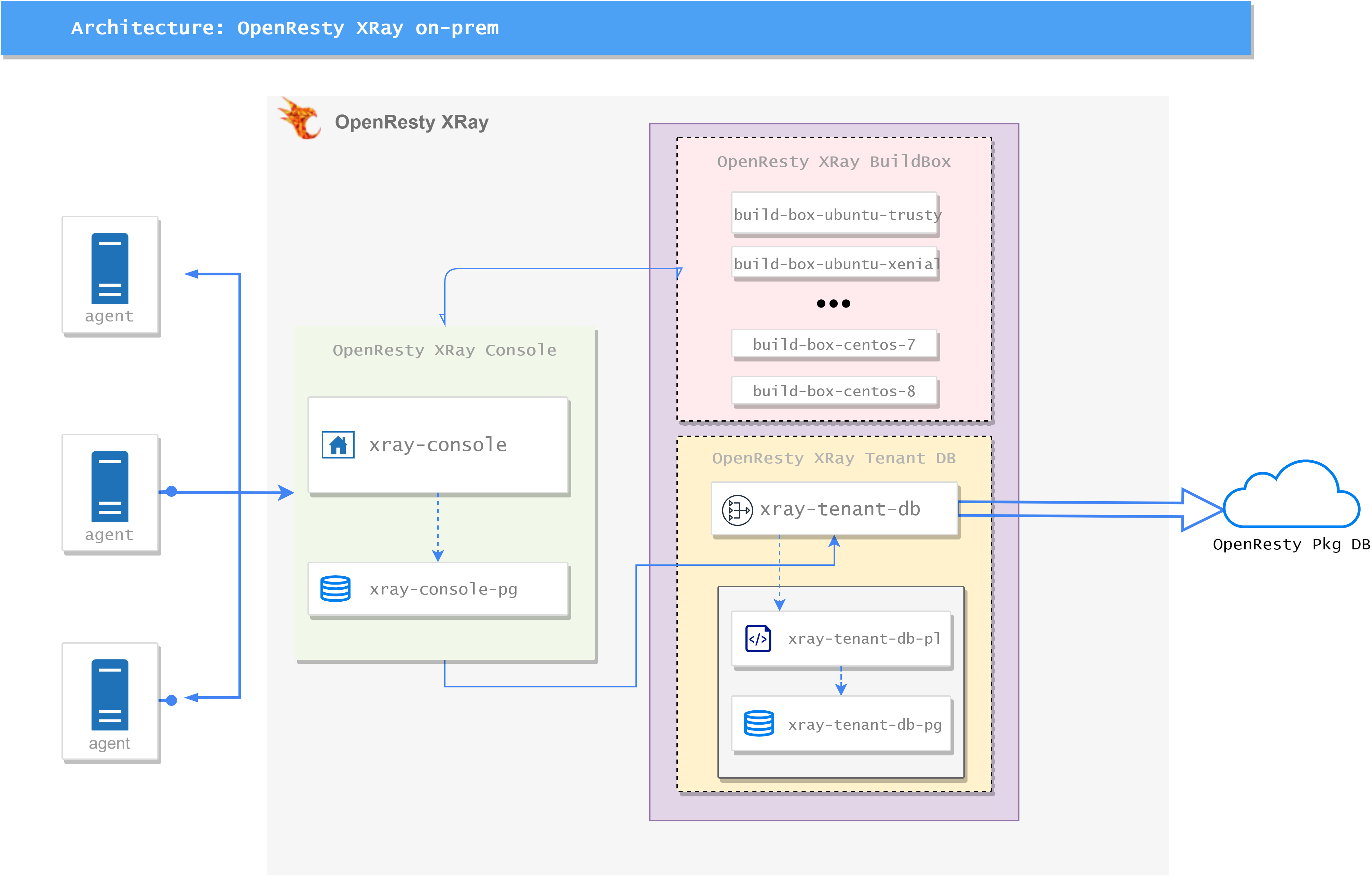Click the 'agent' caption under the middle server
Image resolution: width=1372 pixels, height=876 pixels.
coord(109,535)
